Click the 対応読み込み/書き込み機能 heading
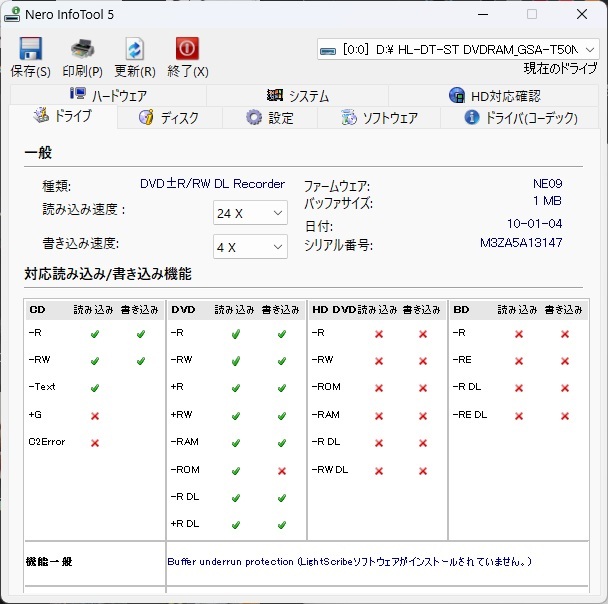This screenshot has width=609, height=604. click(x=108, y=274)
